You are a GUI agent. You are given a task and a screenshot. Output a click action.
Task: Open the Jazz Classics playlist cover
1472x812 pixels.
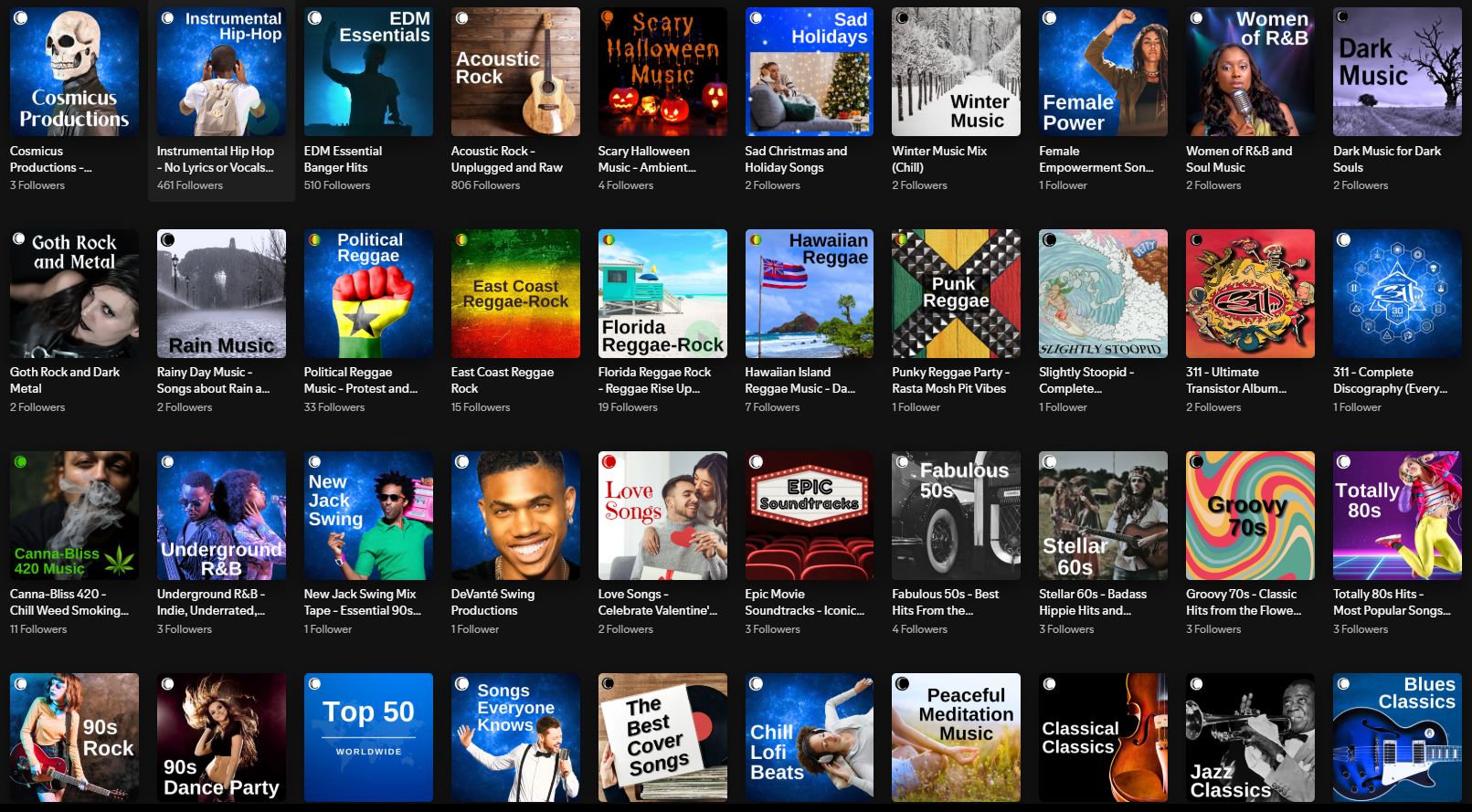pos(1251,737)
